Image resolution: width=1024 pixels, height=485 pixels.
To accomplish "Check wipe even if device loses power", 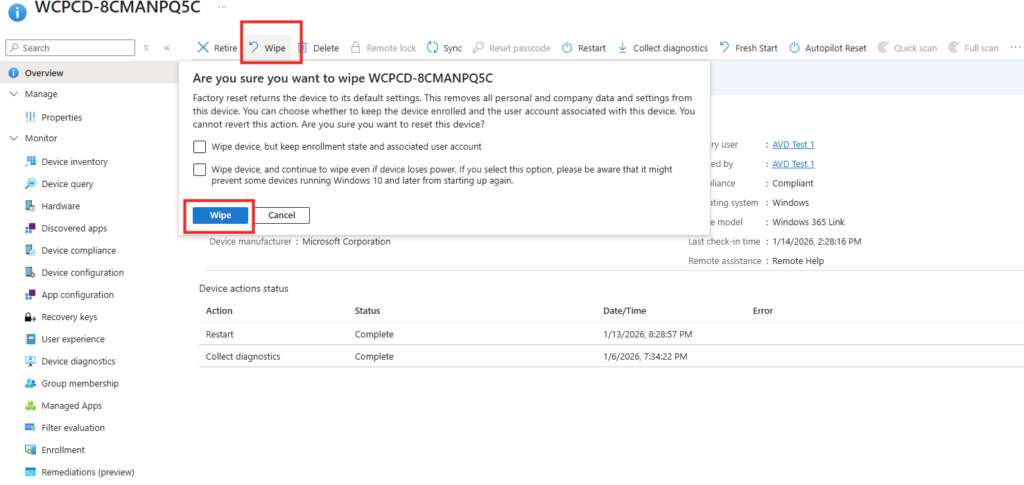I will pyautogui.click(x=200, y=170).
